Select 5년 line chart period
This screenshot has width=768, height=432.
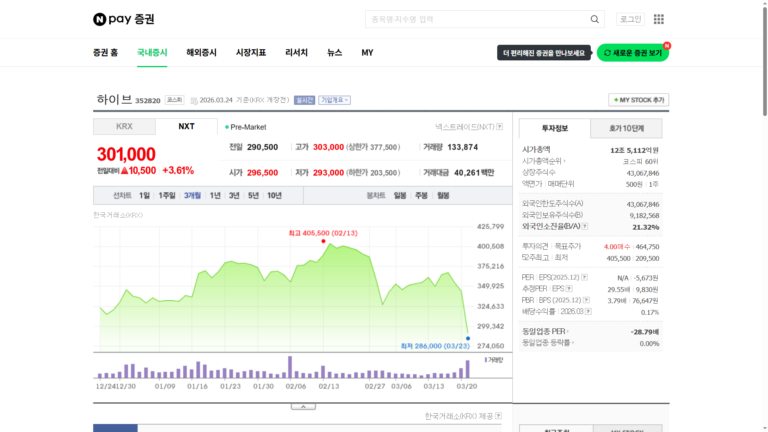(253, 195)
